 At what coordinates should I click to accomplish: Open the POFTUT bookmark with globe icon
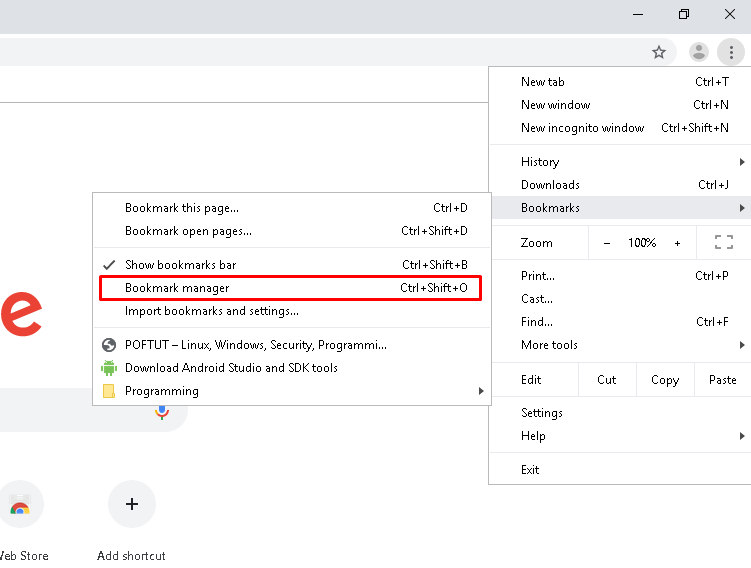click(292, 345)
